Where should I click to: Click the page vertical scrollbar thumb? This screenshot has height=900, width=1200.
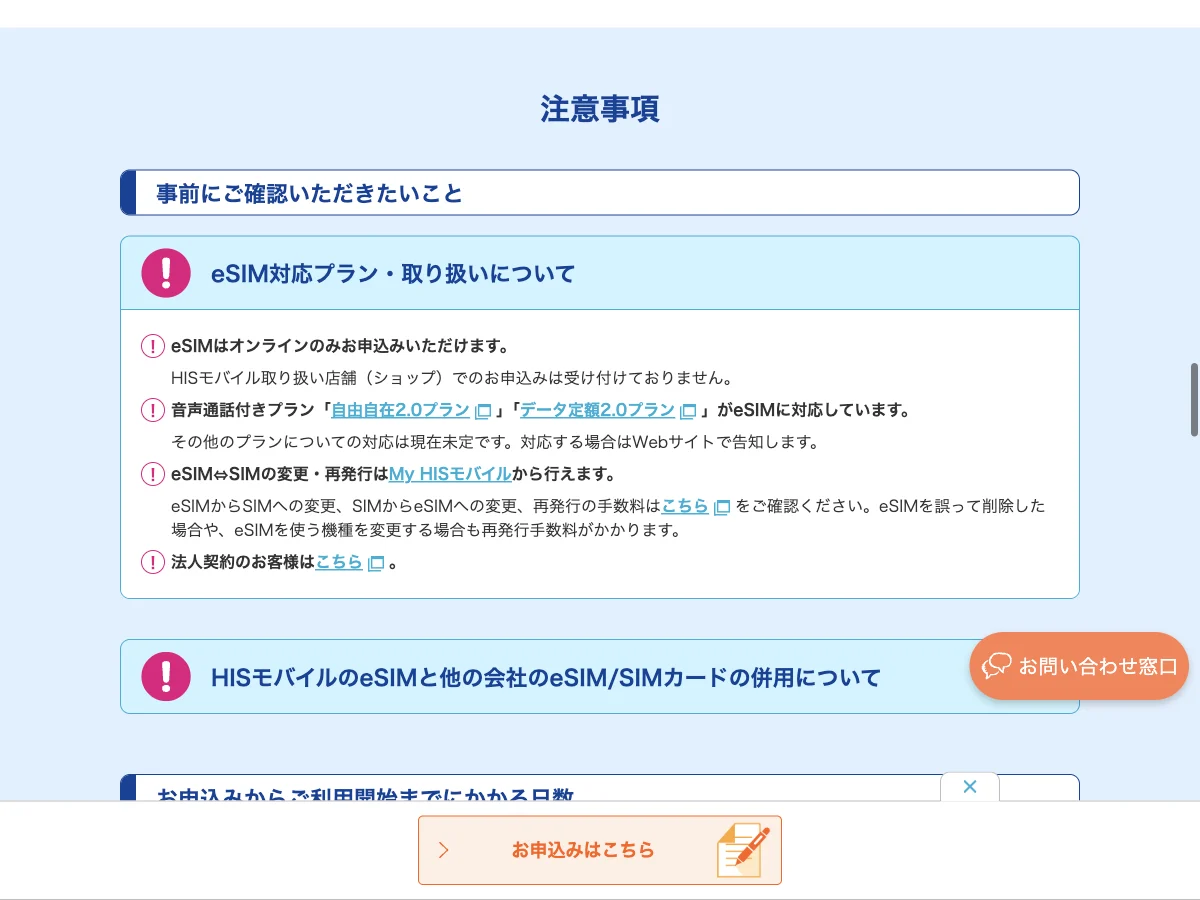click(1194, 400)
